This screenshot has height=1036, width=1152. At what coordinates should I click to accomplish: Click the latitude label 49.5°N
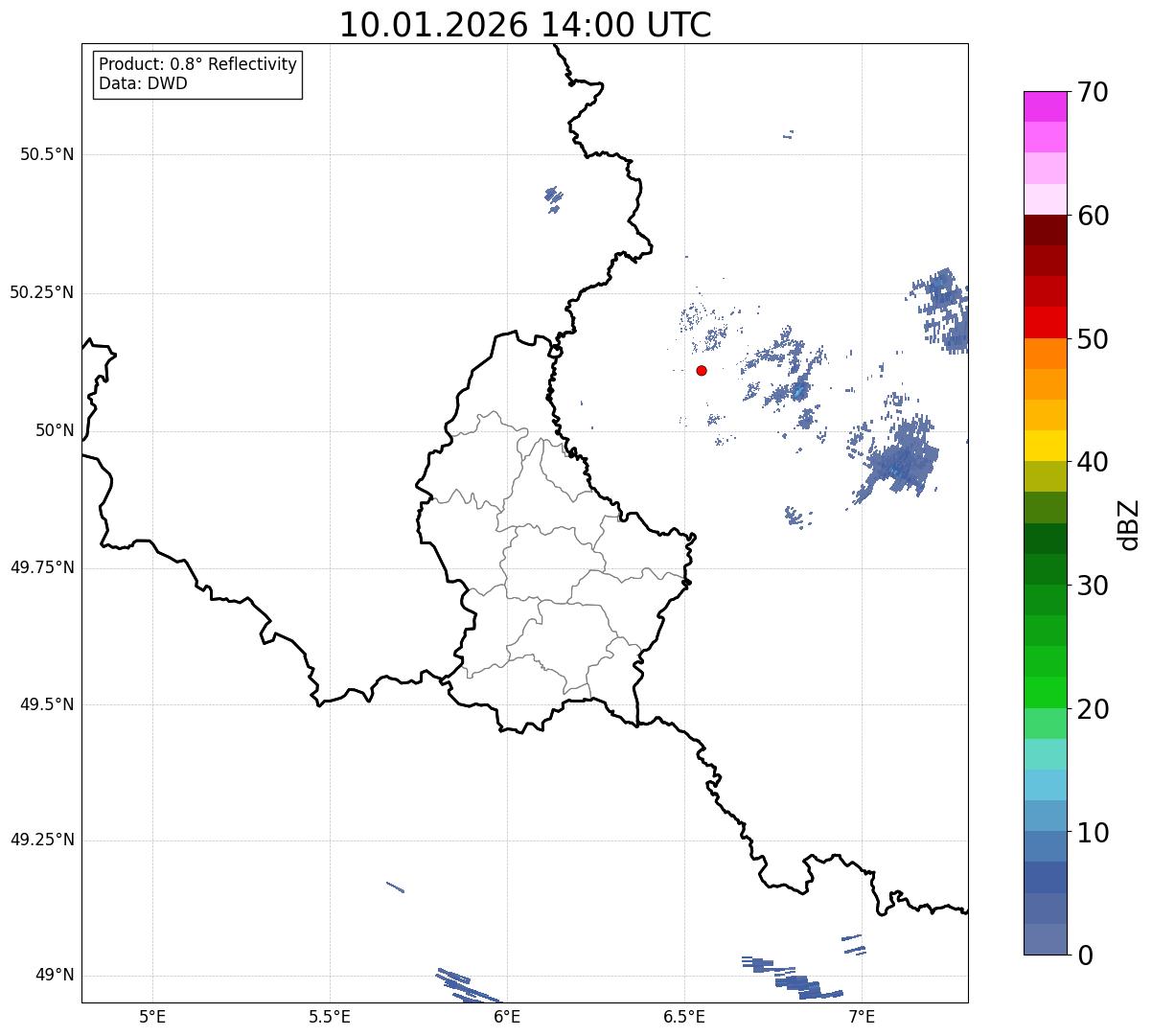[x=47, y=704]
